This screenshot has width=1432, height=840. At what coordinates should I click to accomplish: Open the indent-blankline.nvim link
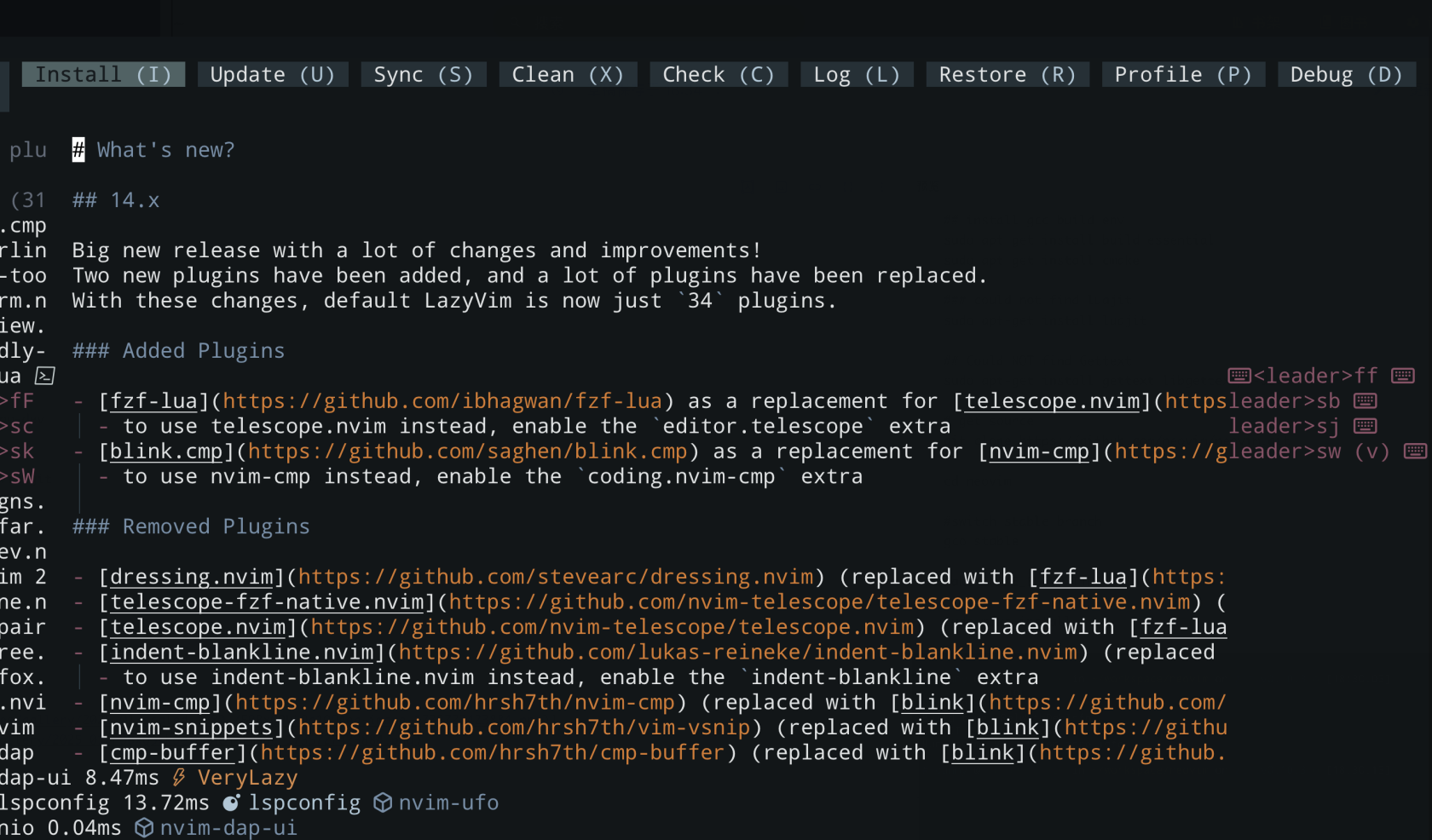click(242, 653)
